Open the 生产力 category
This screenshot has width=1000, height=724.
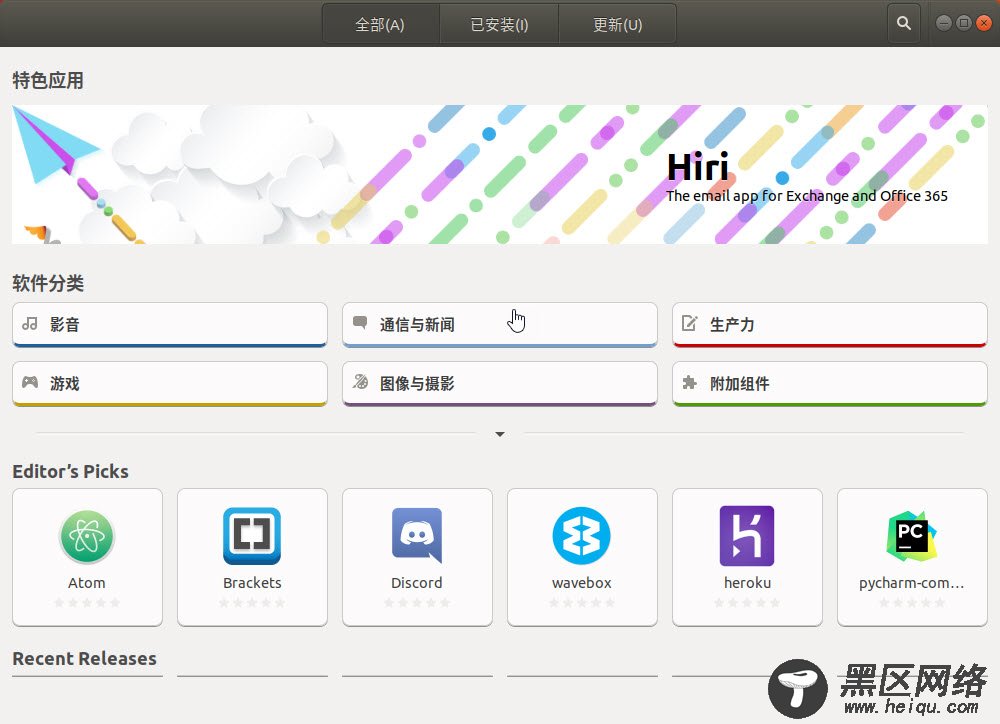tap(830, 325)
